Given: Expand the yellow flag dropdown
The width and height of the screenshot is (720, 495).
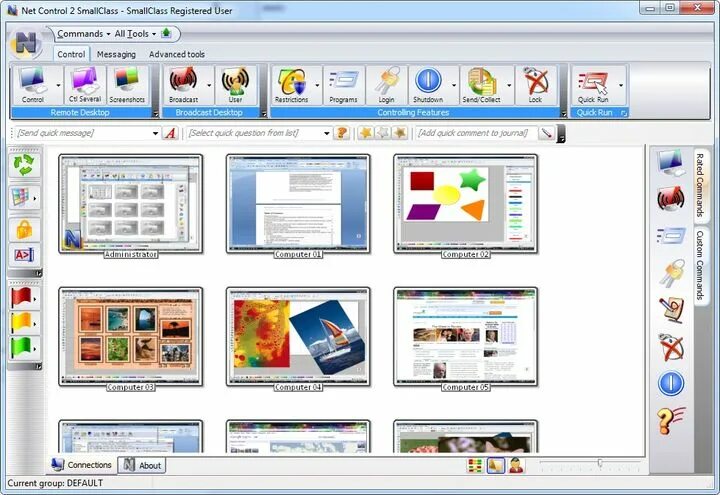Looking at the screenshot, I should pos(35,324).
